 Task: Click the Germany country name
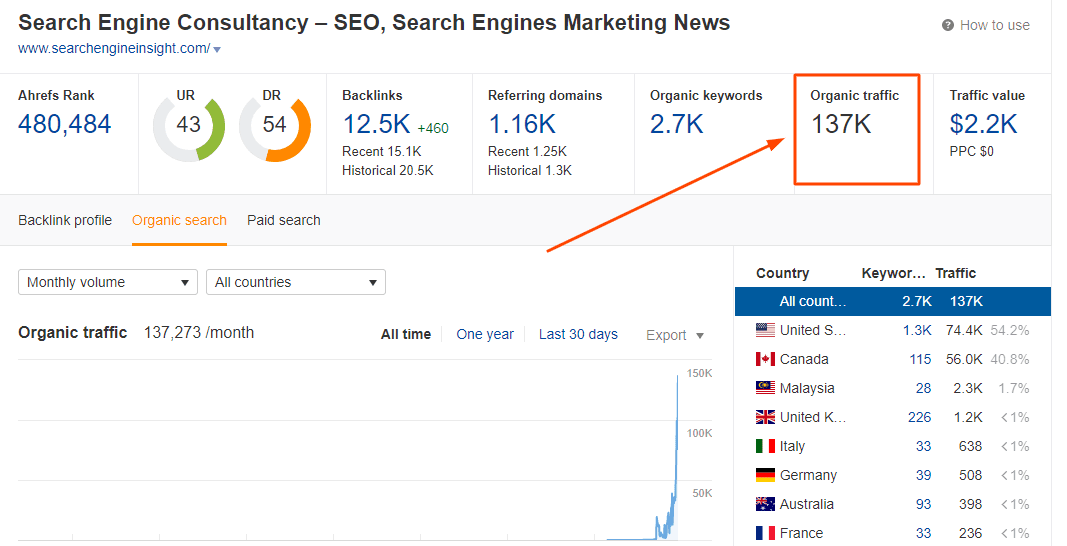click(x=808, y=475)
